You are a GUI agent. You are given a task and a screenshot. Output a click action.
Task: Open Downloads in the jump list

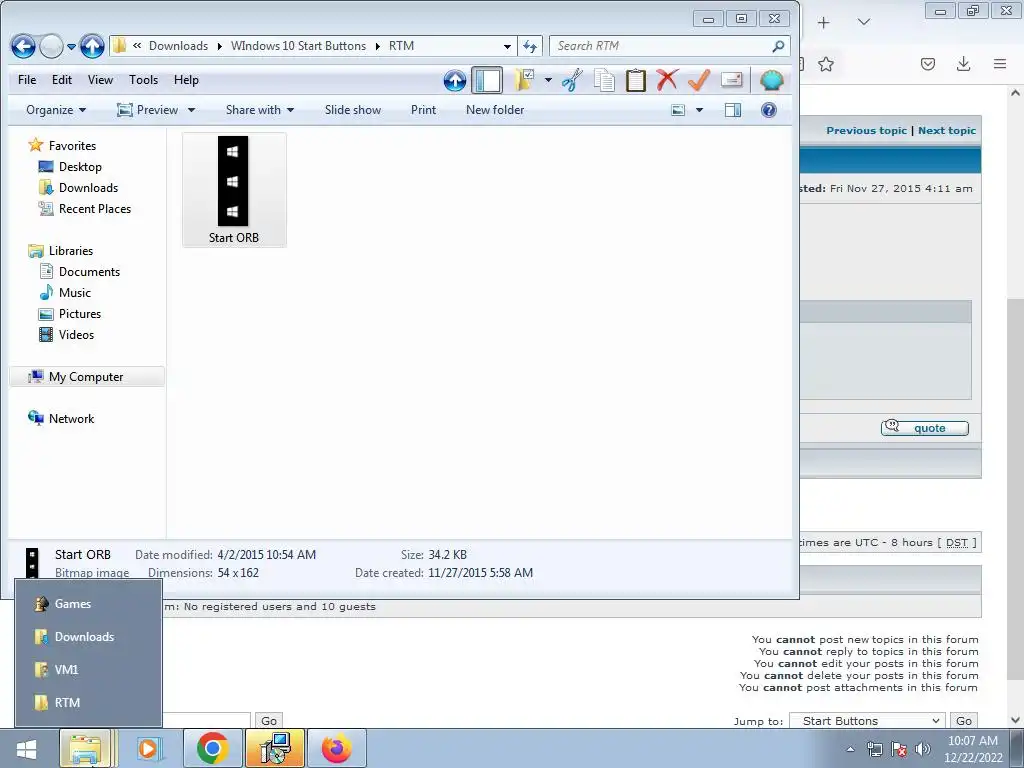click(x=88, y=637)
